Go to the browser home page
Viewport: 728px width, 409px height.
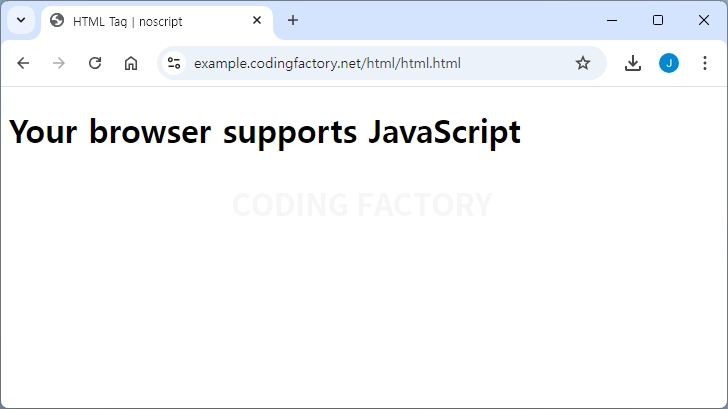pos(131,63)
